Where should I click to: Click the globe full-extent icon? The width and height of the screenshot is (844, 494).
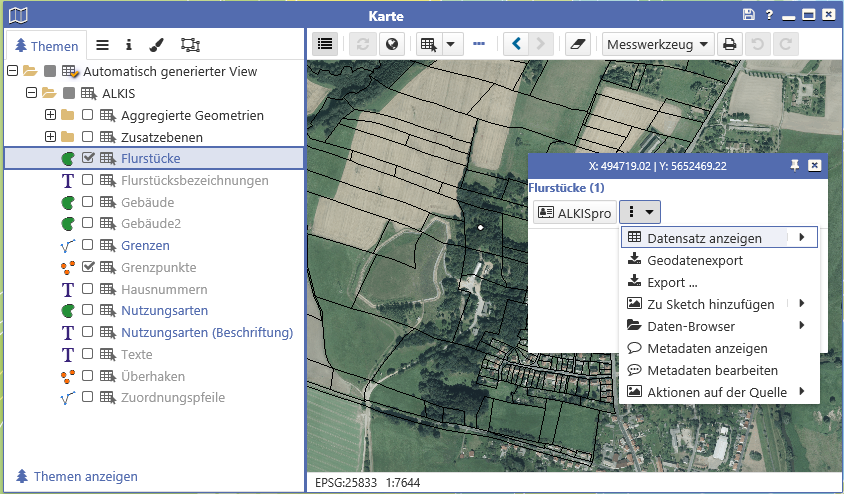pyautogui.click(x=391, y=44)
